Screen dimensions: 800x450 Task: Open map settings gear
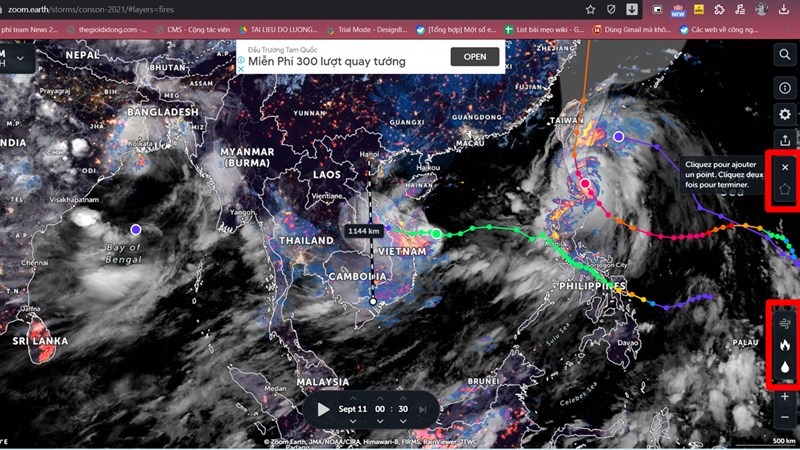click(x=785, y=114)
